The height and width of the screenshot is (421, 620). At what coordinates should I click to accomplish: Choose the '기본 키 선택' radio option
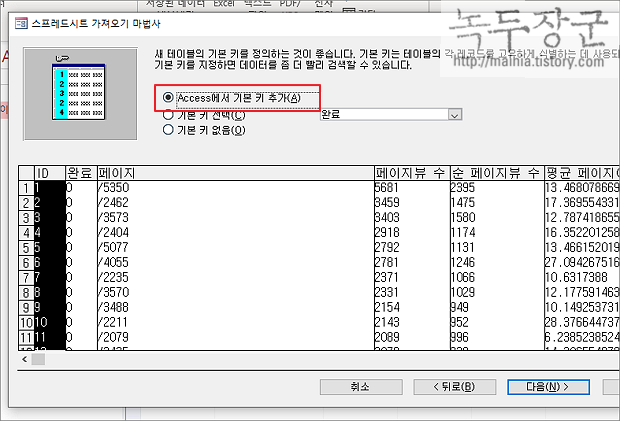coord(168,115)
